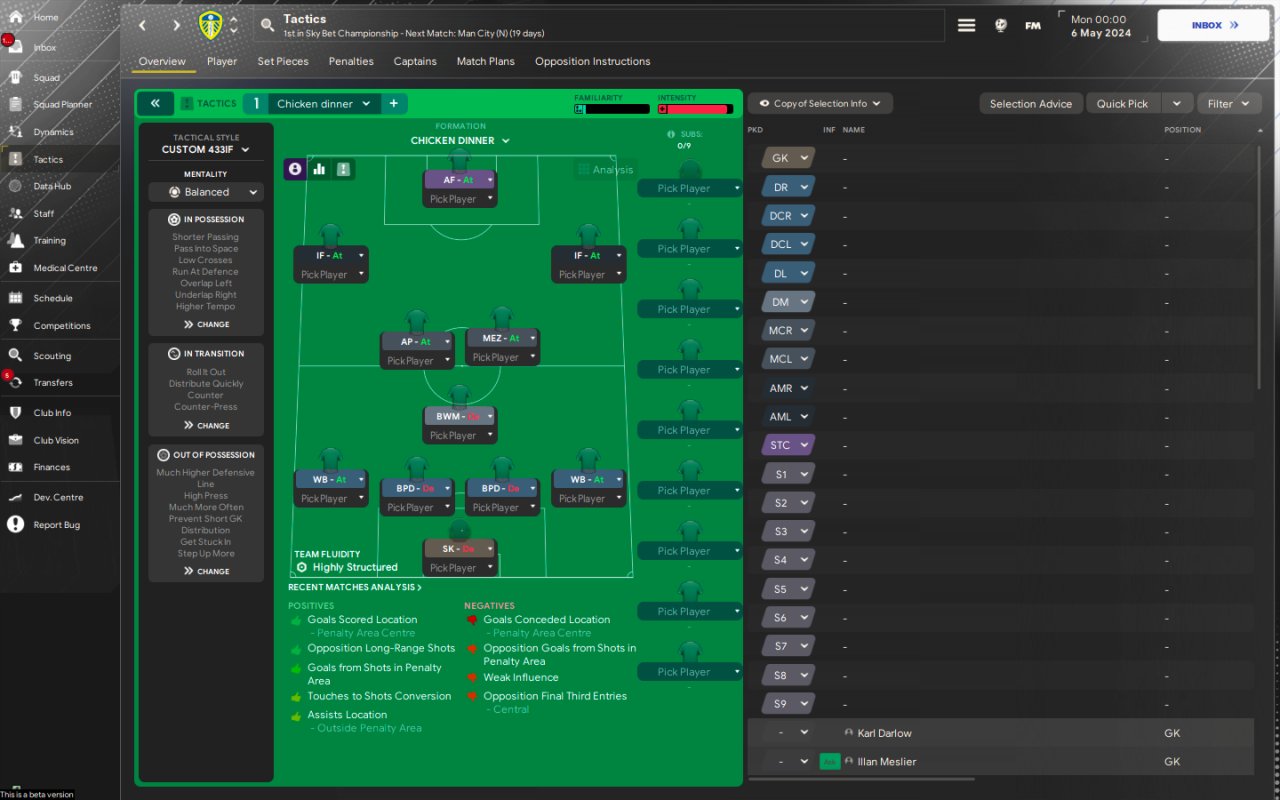The width and height of the screenshot is (1280, 800).
Task: Open the Chicken Dinner formation dropdown
Action: click(x=460, y=141)
